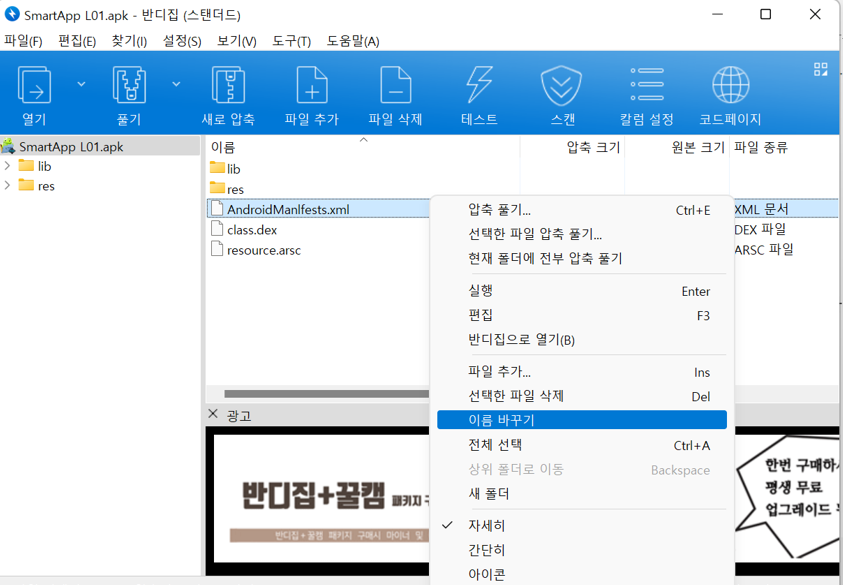The height and width of the screenshot is (585, 843).
Task: Open the 설정(S) menu
Action: pyautogui.click(x=182, y=41)
